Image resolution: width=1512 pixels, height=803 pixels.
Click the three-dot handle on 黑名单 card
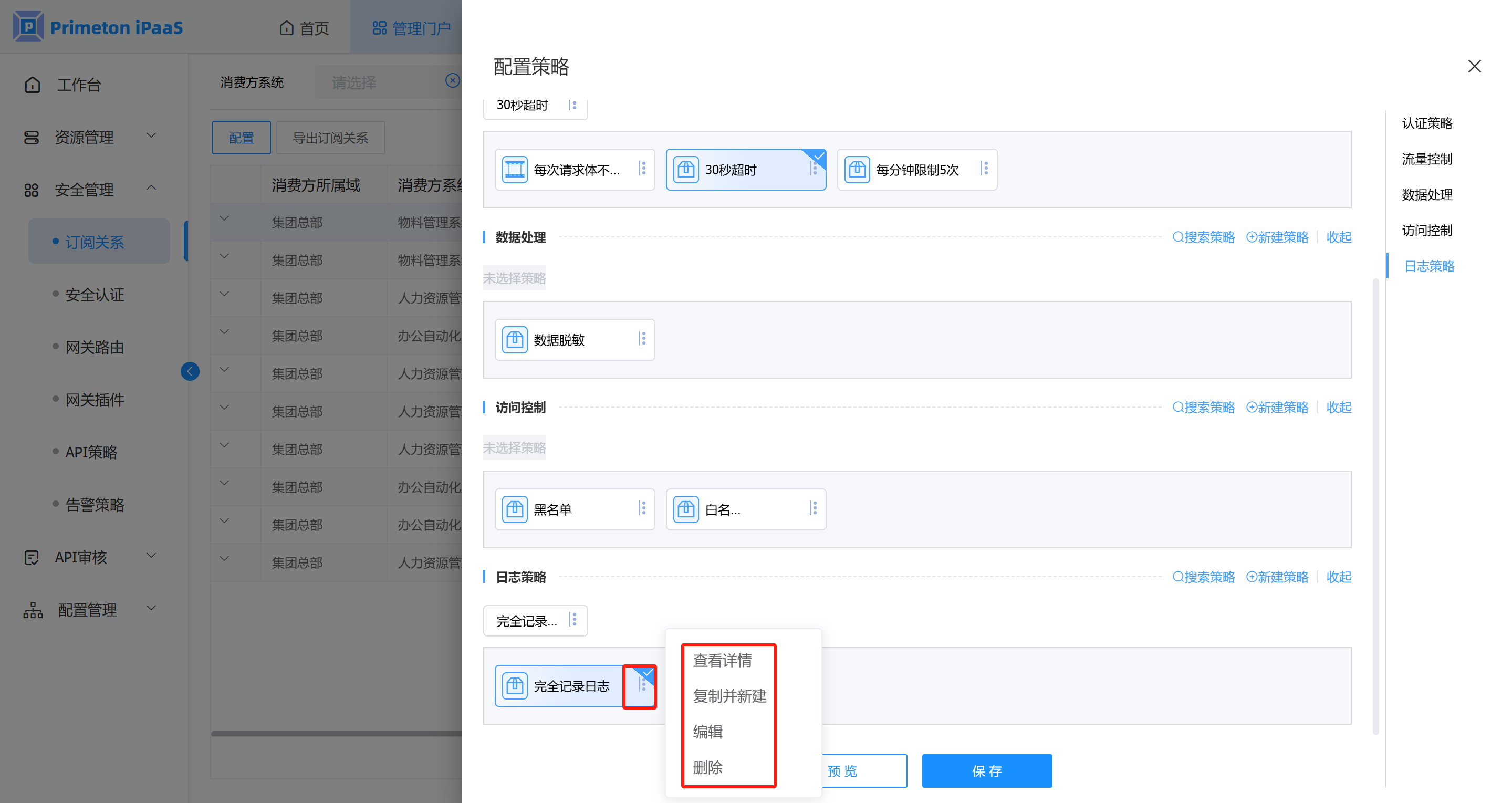643,508
